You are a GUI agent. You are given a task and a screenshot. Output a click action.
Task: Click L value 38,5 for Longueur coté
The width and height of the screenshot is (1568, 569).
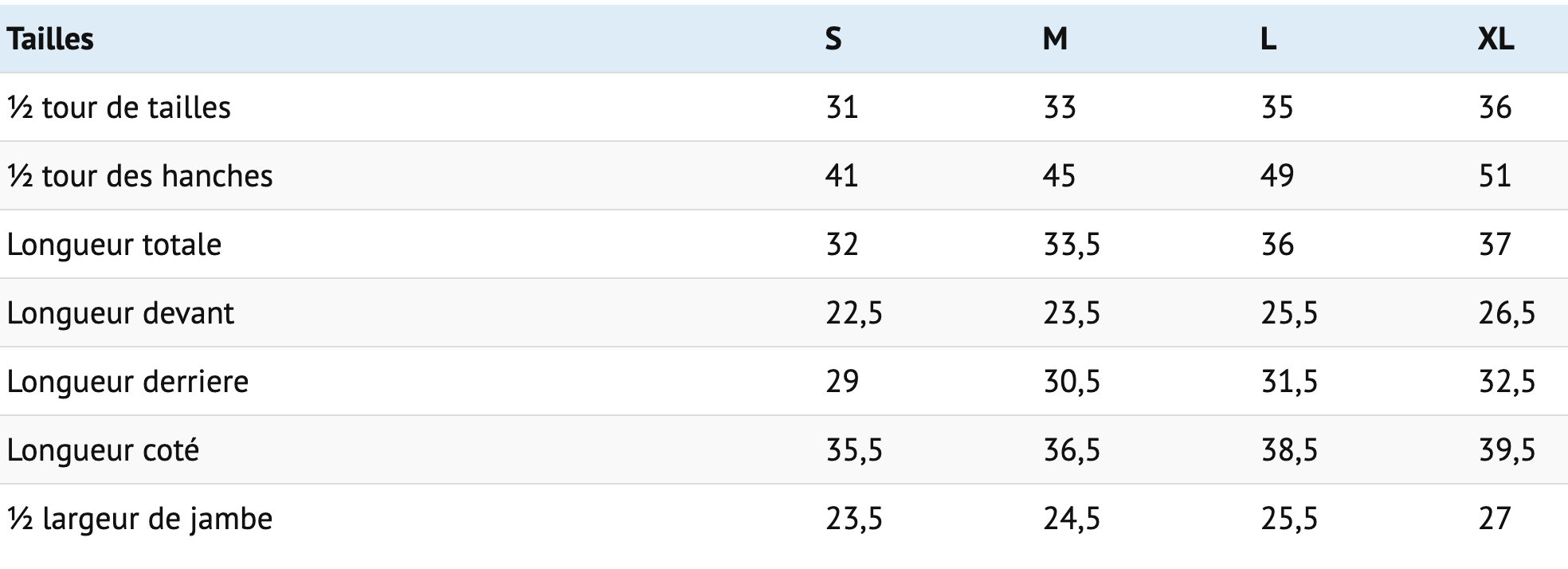(x=1289, y=450)
